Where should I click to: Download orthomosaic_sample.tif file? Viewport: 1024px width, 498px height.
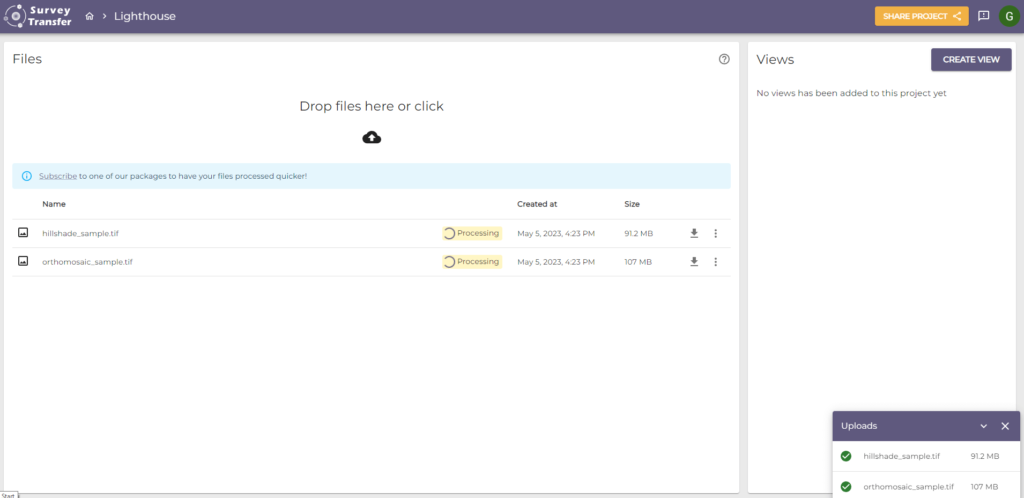point(694,262)
